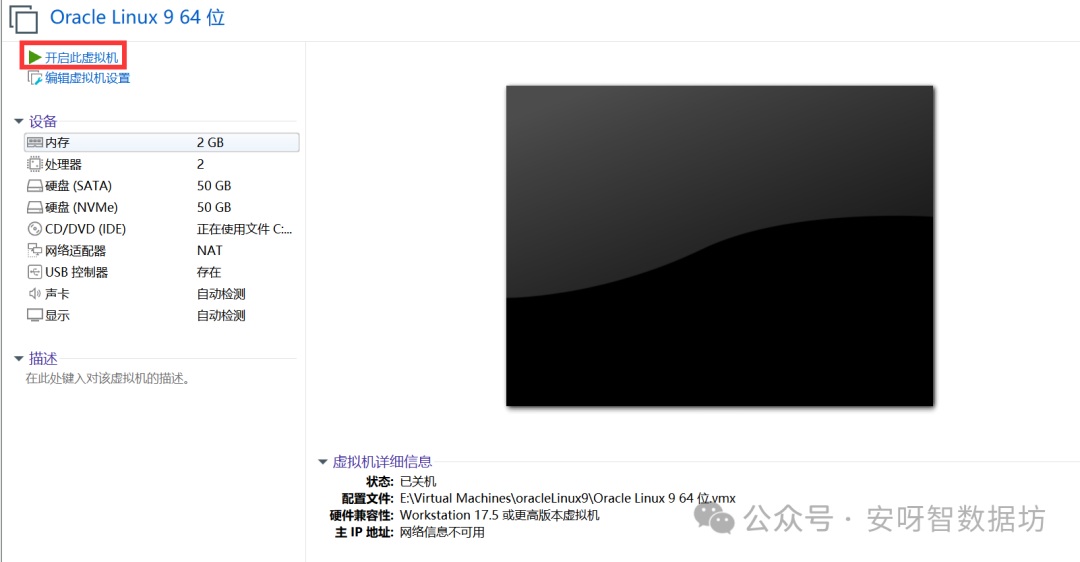Viewport: 1080px width, 562px height.
Task: Click the virtual machine tab icon beside title
Action: (x=23, y=19)
